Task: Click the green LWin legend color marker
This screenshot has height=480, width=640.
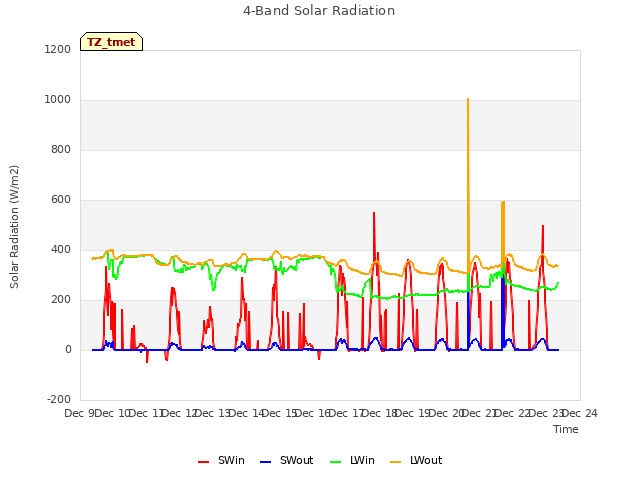Action: pyautogui.click(x=335, y=462)
